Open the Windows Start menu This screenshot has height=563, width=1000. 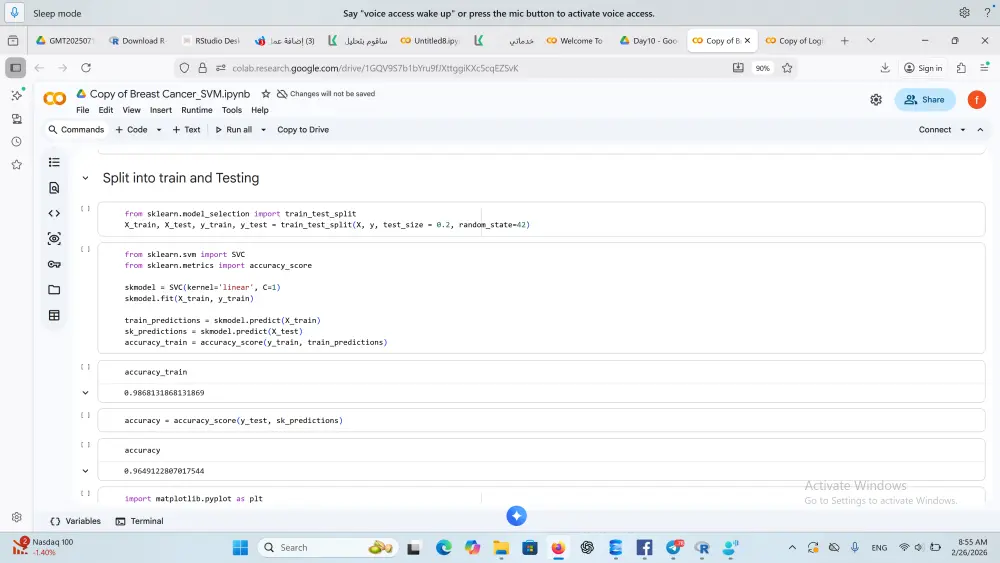point(240,548)
